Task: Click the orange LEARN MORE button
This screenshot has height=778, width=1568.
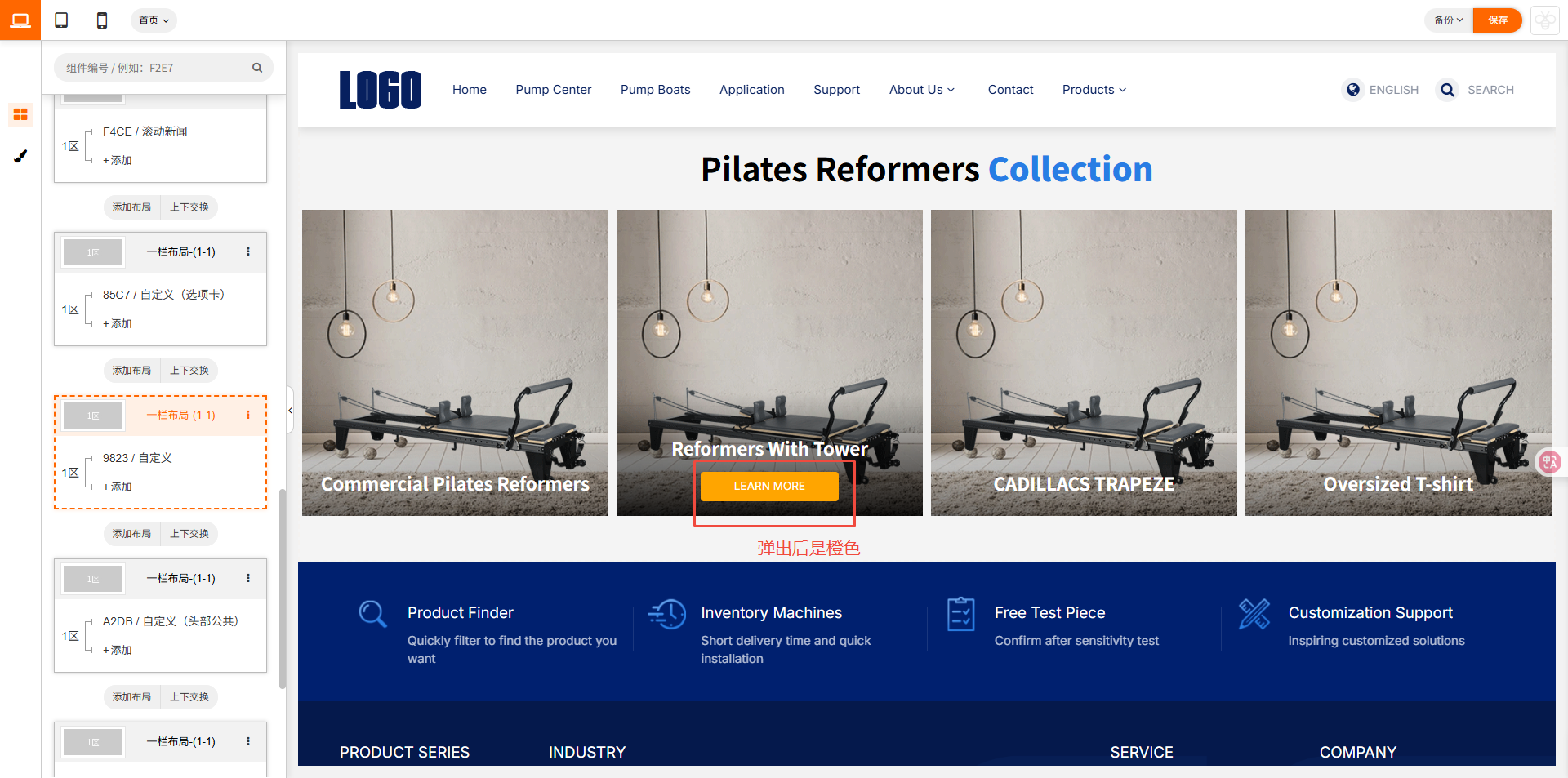Action: (769, 486)
